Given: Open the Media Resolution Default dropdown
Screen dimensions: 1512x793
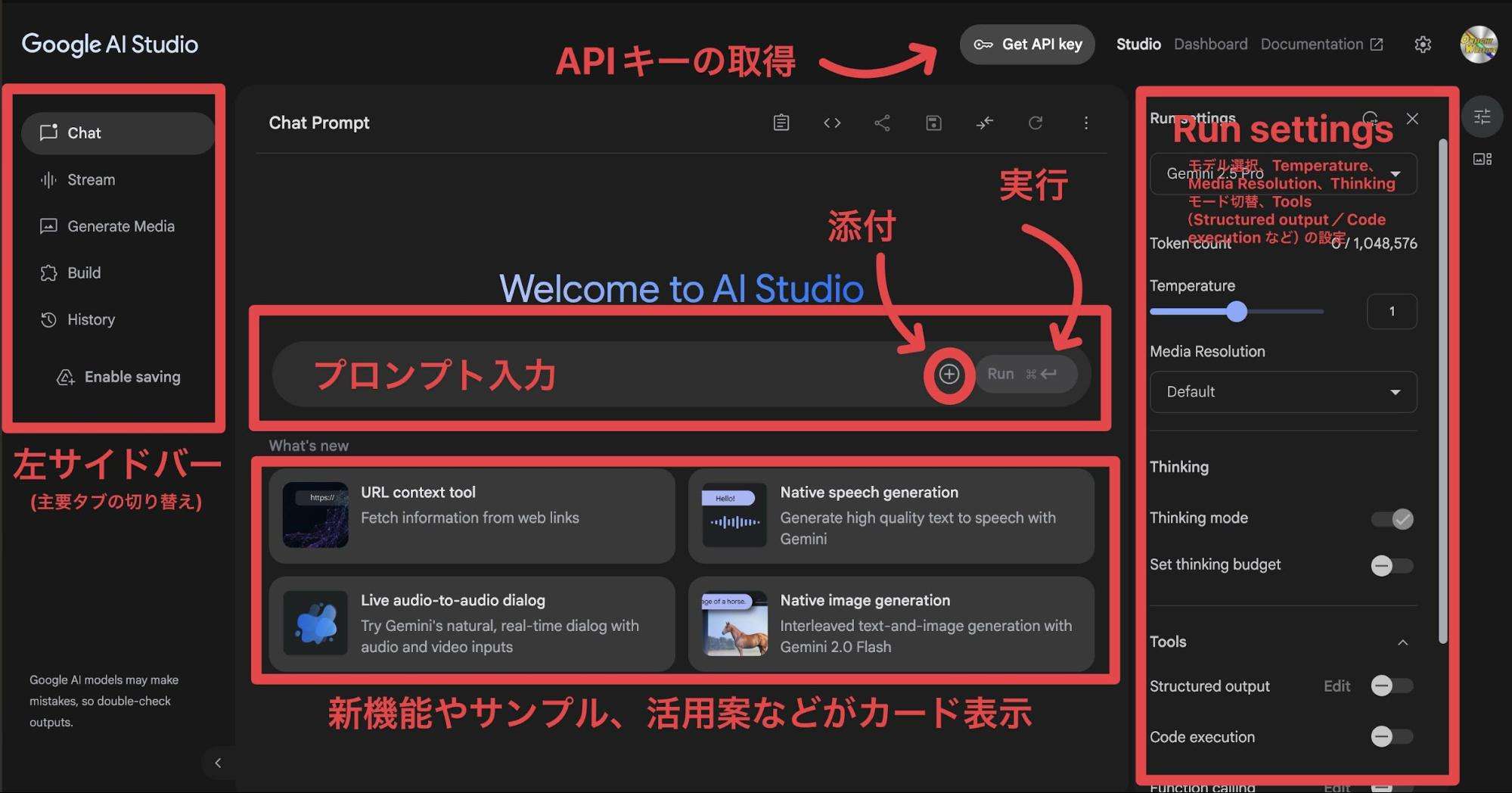Looking at the screenshot, I should coord(1283,392).
